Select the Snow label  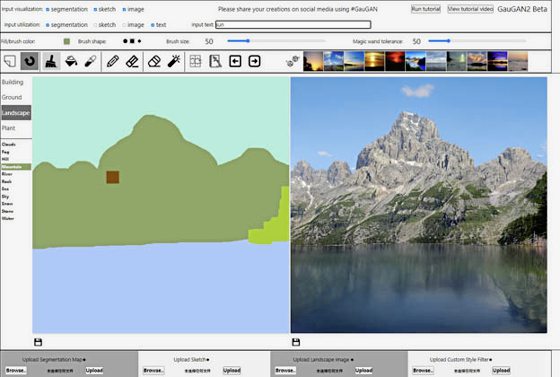[x=7, y=203]
